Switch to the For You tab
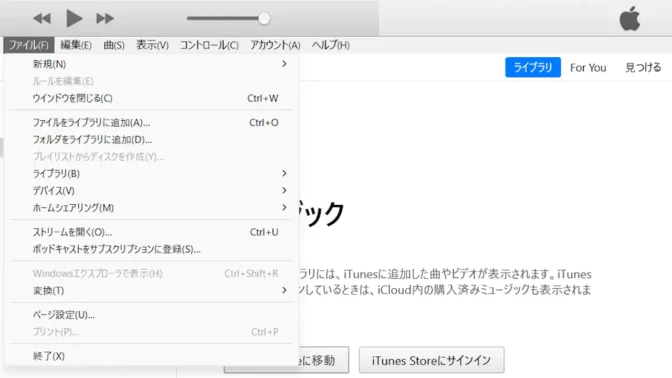This screenshot has height=378, width=672. (588, 68)
